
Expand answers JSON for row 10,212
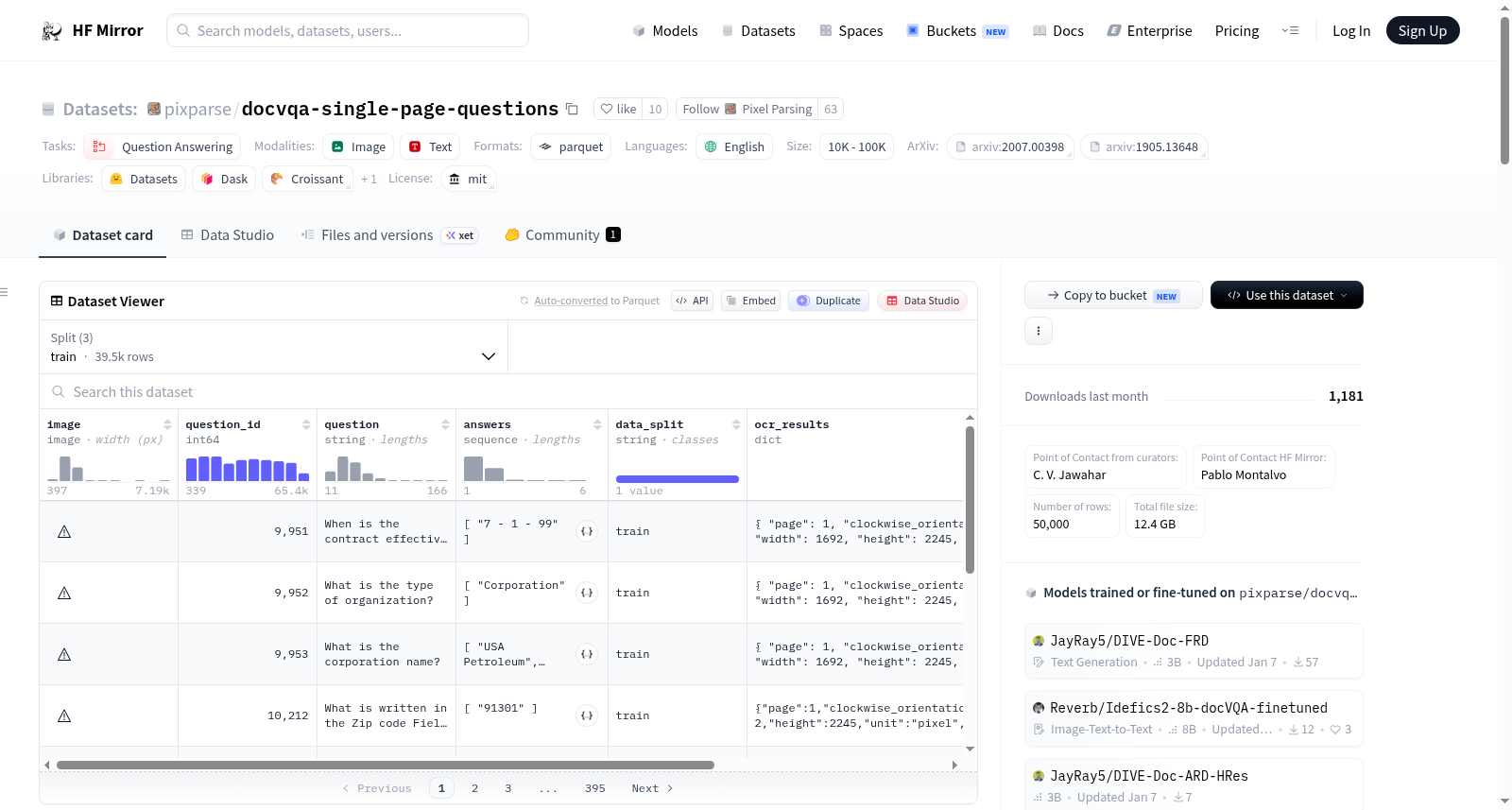[587, 715]
